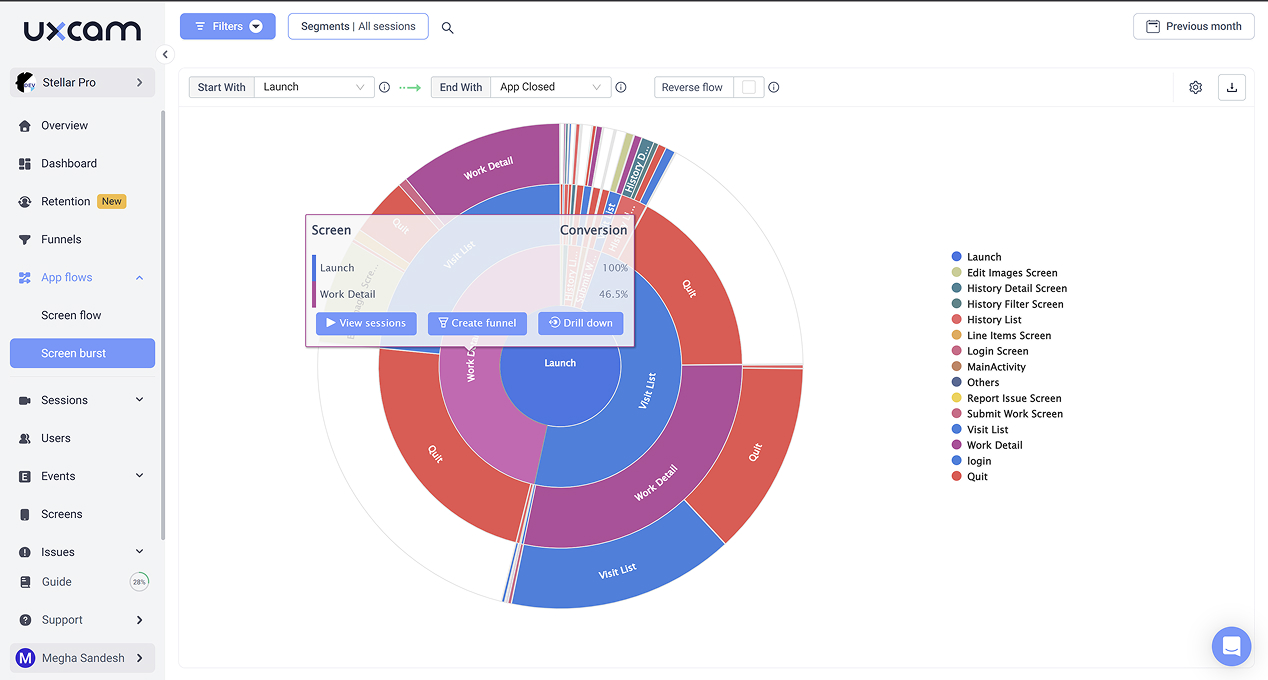
Task: Click the View sessions button
Action: coord(366,323)
